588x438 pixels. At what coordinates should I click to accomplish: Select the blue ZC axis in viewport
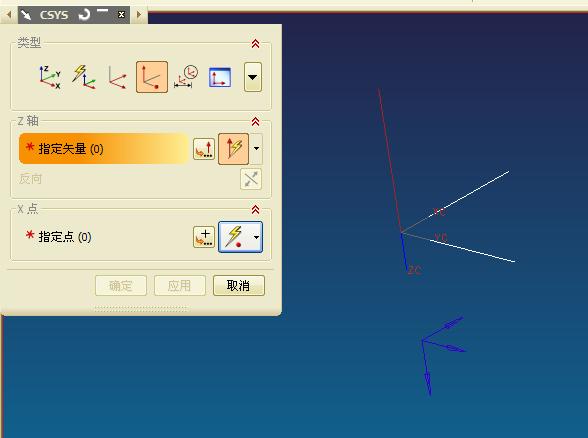tap(404, 252)
